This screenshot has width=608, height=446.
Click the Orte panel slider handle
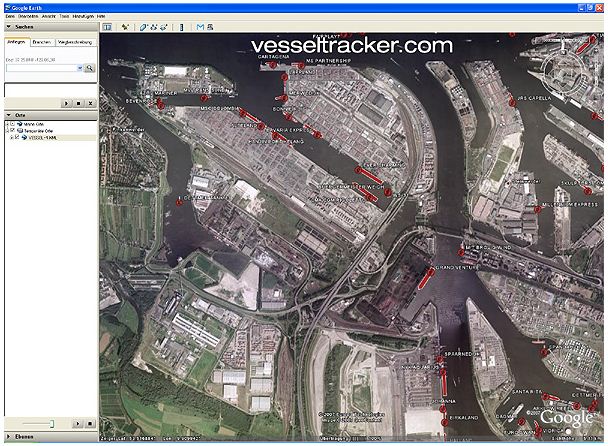coord(52,424)
